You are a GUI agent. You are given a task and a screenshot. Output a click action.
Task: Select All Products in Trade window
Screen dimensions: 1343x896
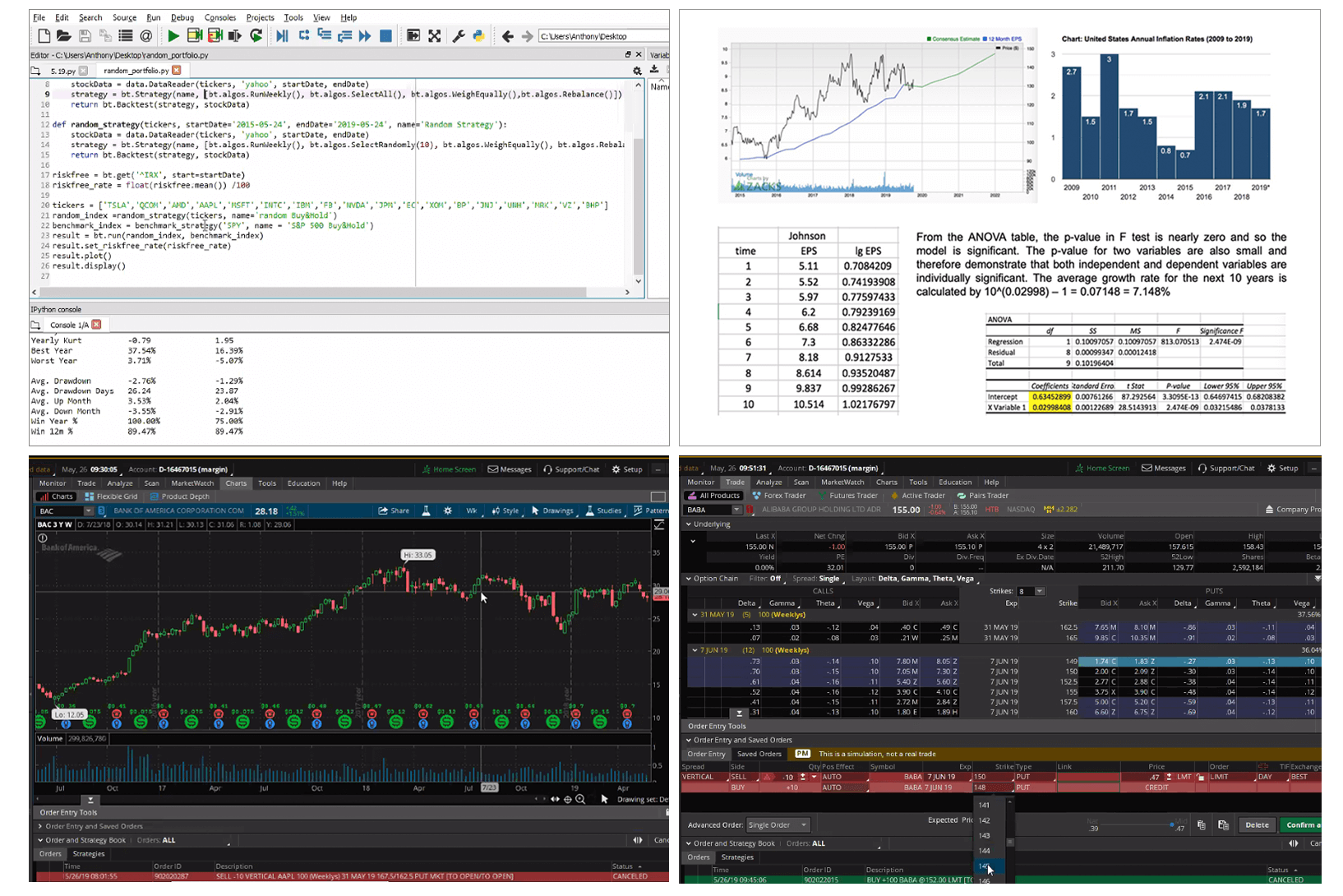pyautogui.click(x=713, y=496)
